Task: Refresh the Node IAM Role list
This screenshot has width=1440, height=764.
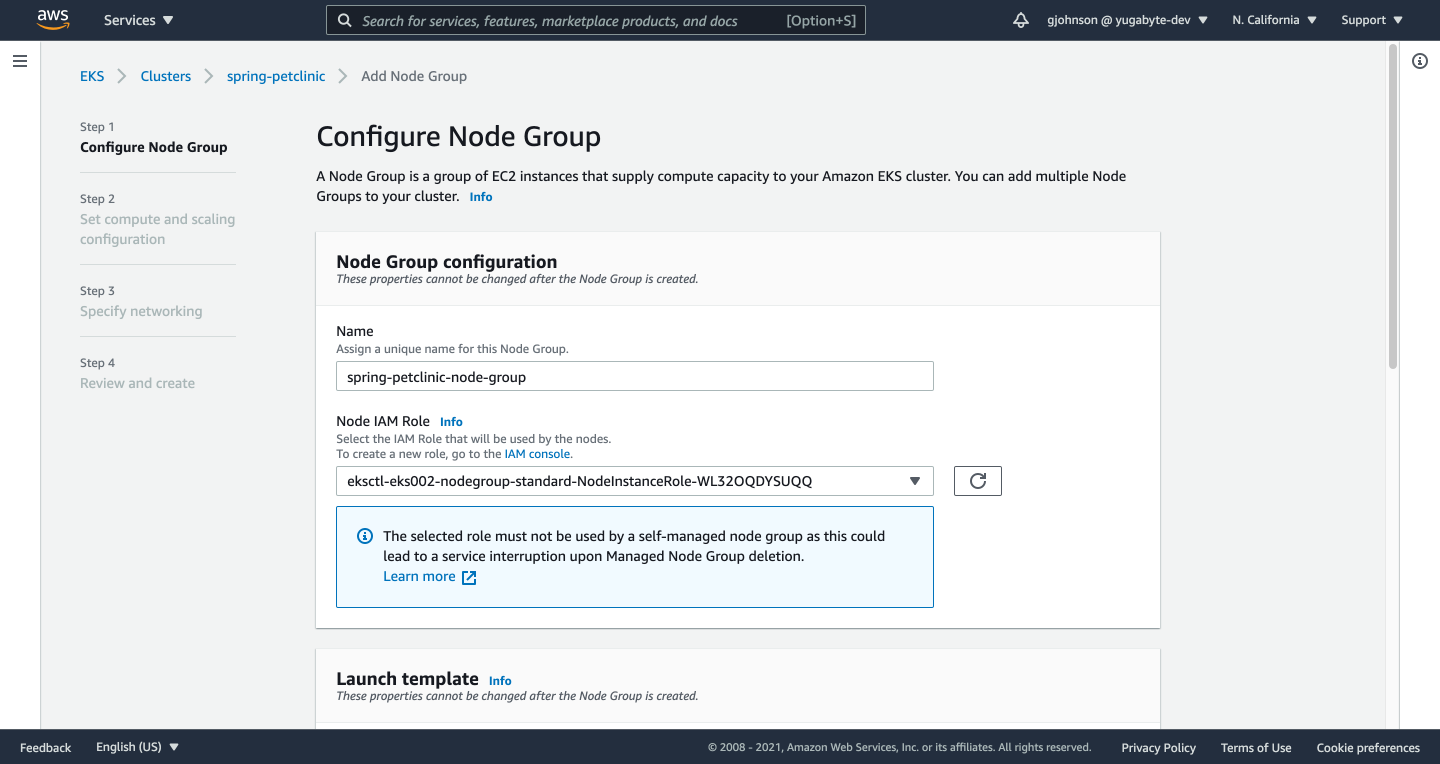Action: click(977, 481)
